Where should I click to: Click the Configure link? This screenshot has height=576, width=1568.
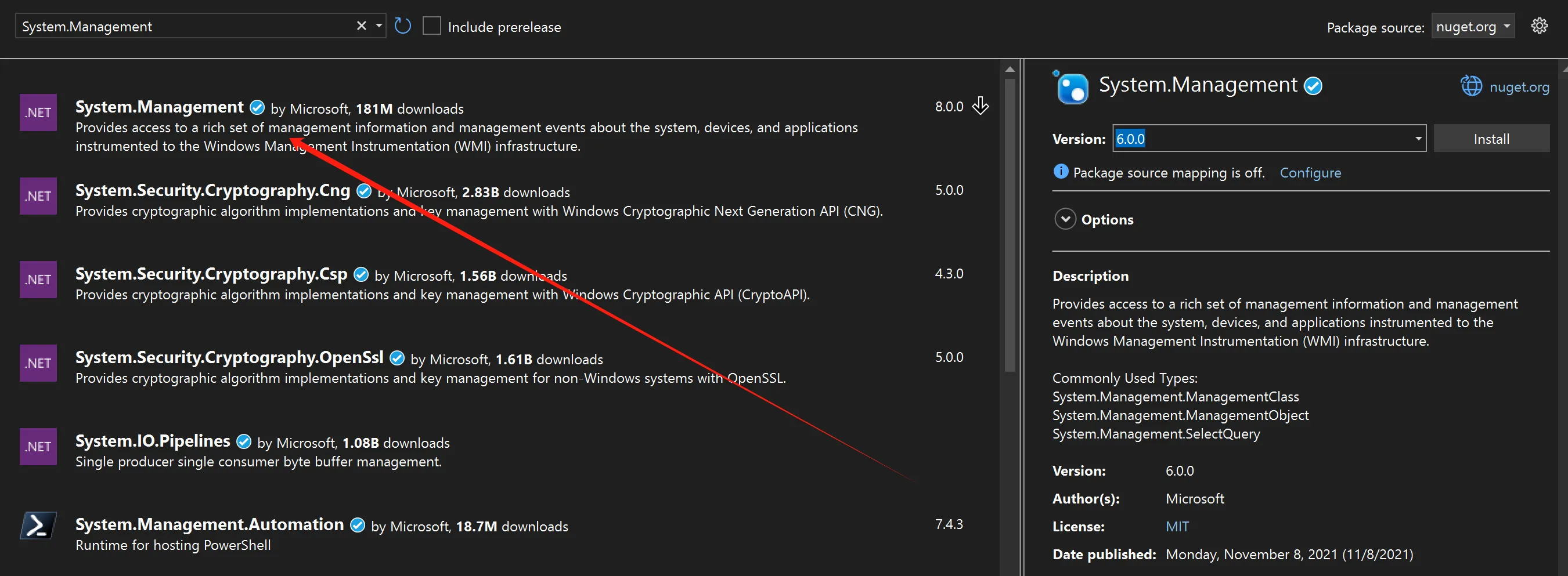(1310, 173)
